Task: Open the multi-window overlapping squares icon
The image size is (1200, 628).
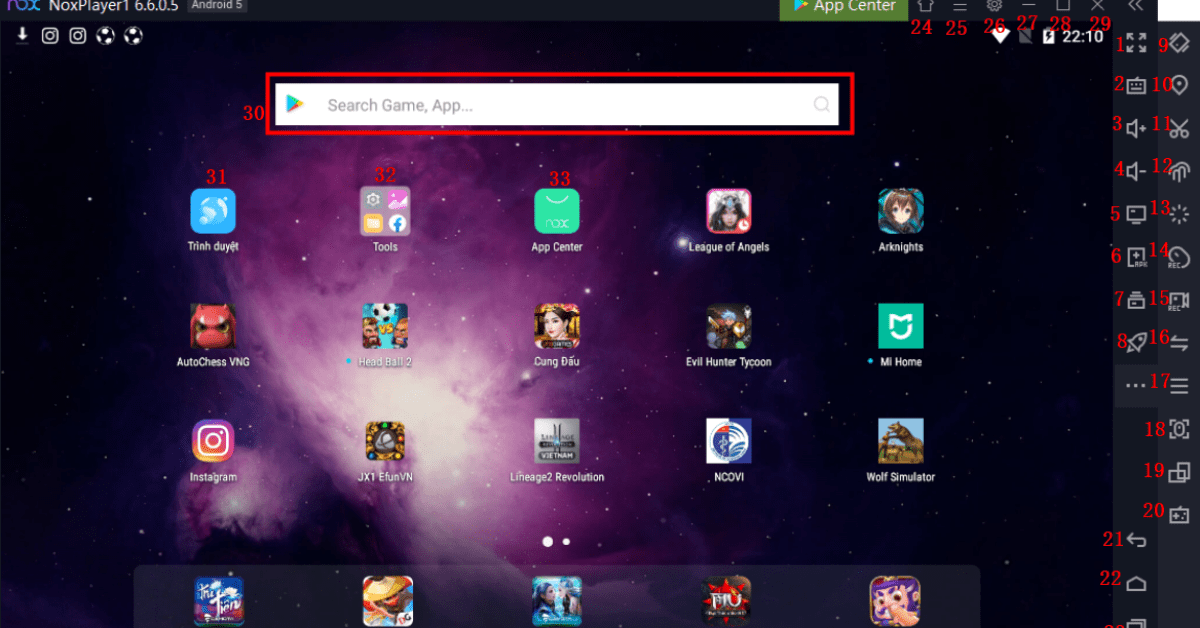Action: click(1180, 472)
